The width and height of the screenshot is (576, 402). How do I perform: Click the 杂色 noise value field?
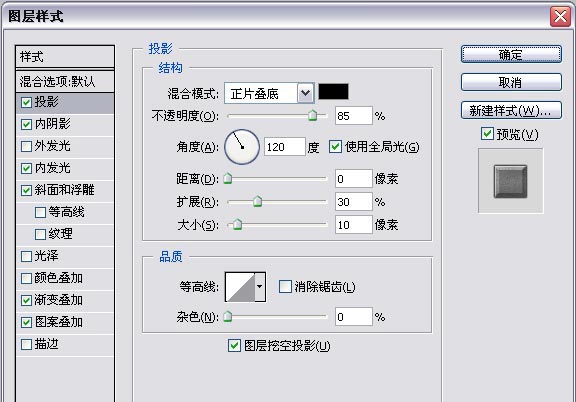pos(354,316)
